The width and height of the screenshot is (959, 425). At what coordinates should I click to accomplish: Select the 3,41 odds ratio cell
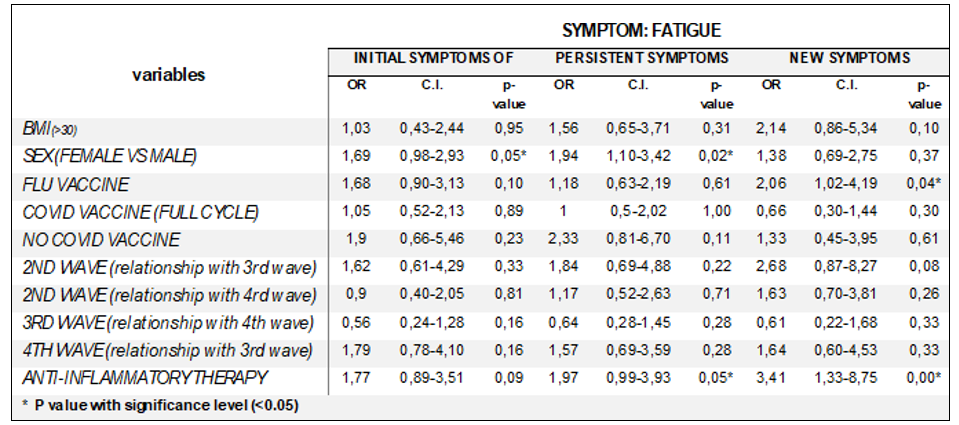(771, 378)
